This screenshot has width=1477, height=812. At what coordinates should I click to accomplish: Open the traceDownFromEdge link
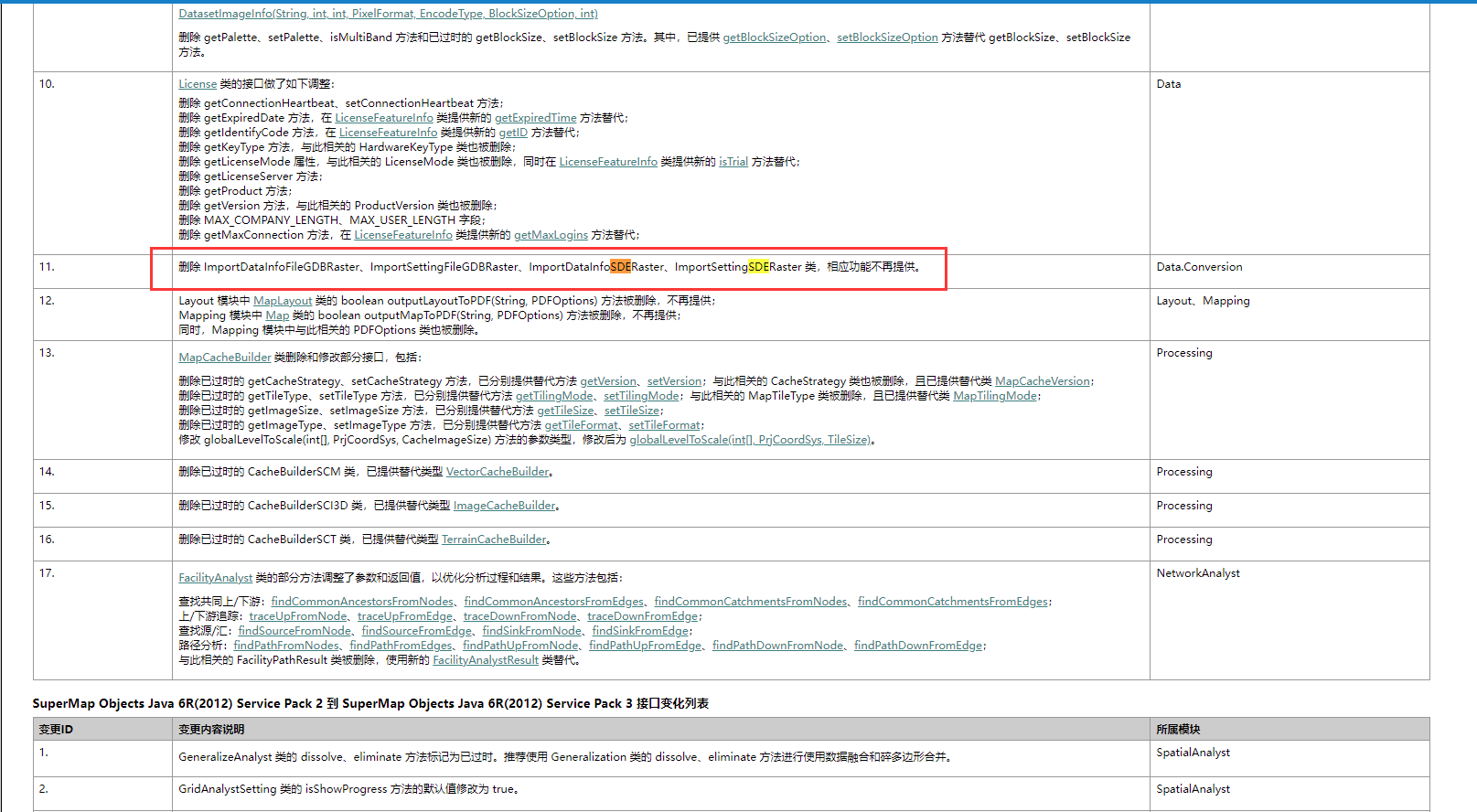point(642,616)
